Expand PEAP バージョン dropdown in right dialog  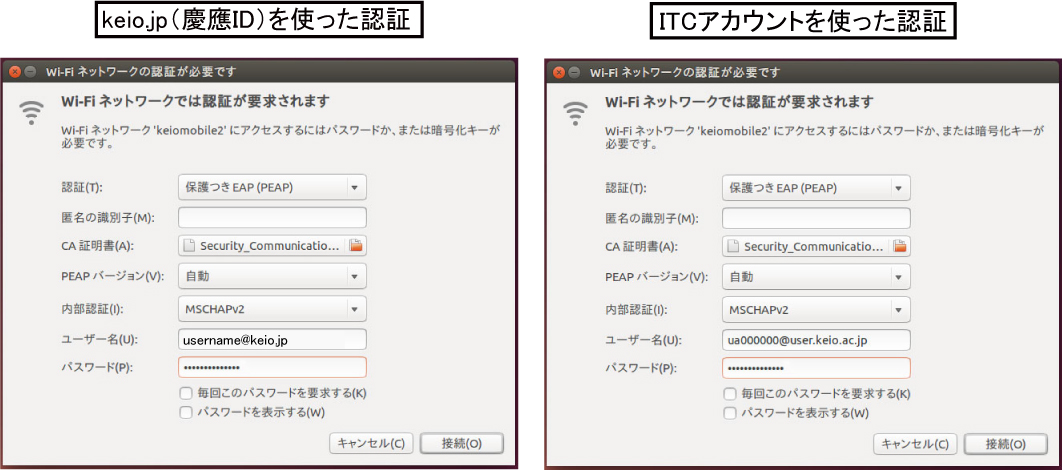click(x=816, y=277)
